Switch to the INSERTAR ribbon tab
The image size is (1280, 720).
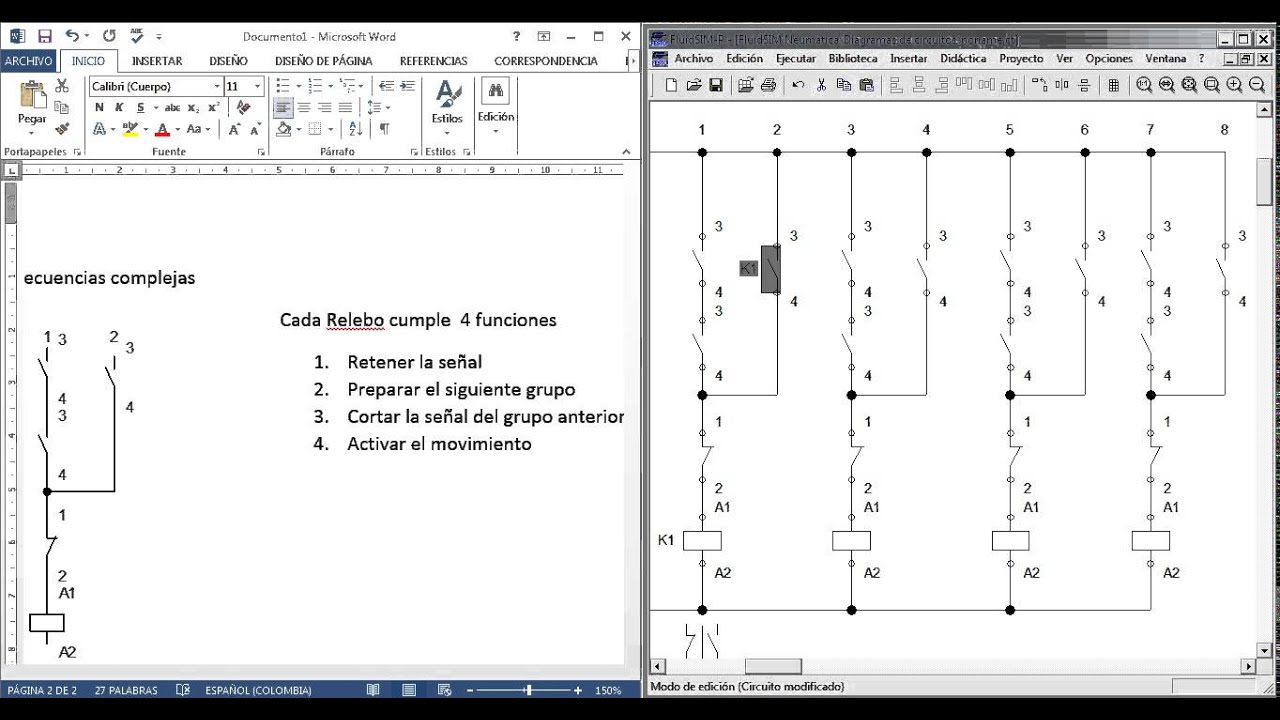[x=157, y=61]
